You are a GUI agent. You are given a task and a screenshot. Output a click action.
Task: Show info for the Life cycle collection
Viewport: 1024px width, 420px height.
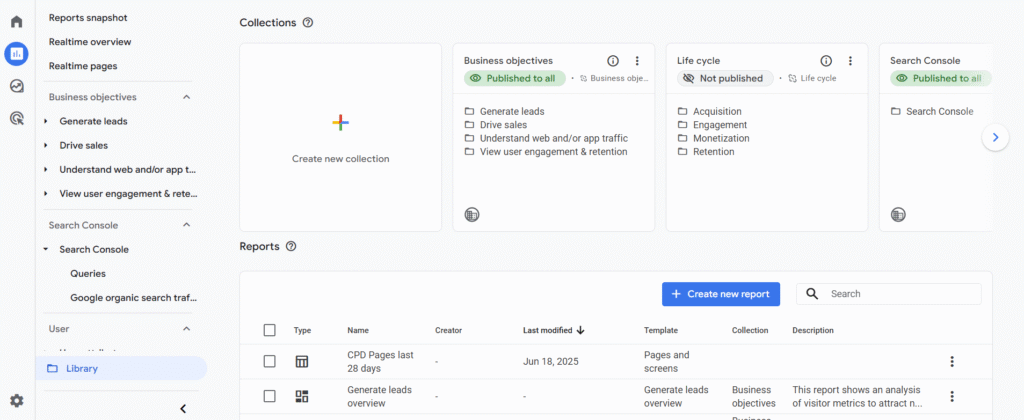click(x=826, y=61)
